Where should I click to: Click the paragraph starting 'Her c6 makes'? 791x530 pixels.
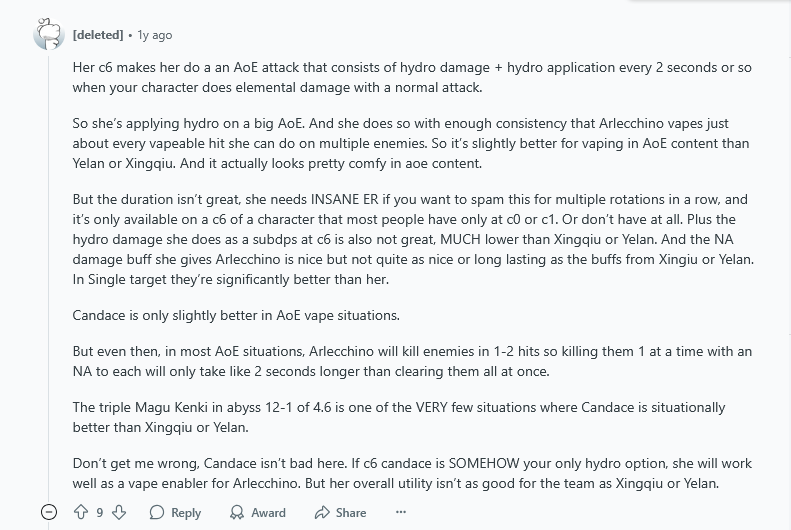412,77
